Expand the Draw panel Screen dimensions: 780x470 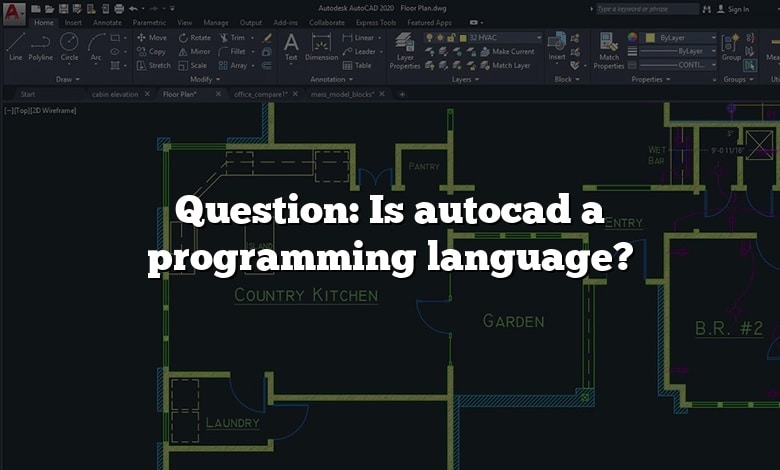68,79
